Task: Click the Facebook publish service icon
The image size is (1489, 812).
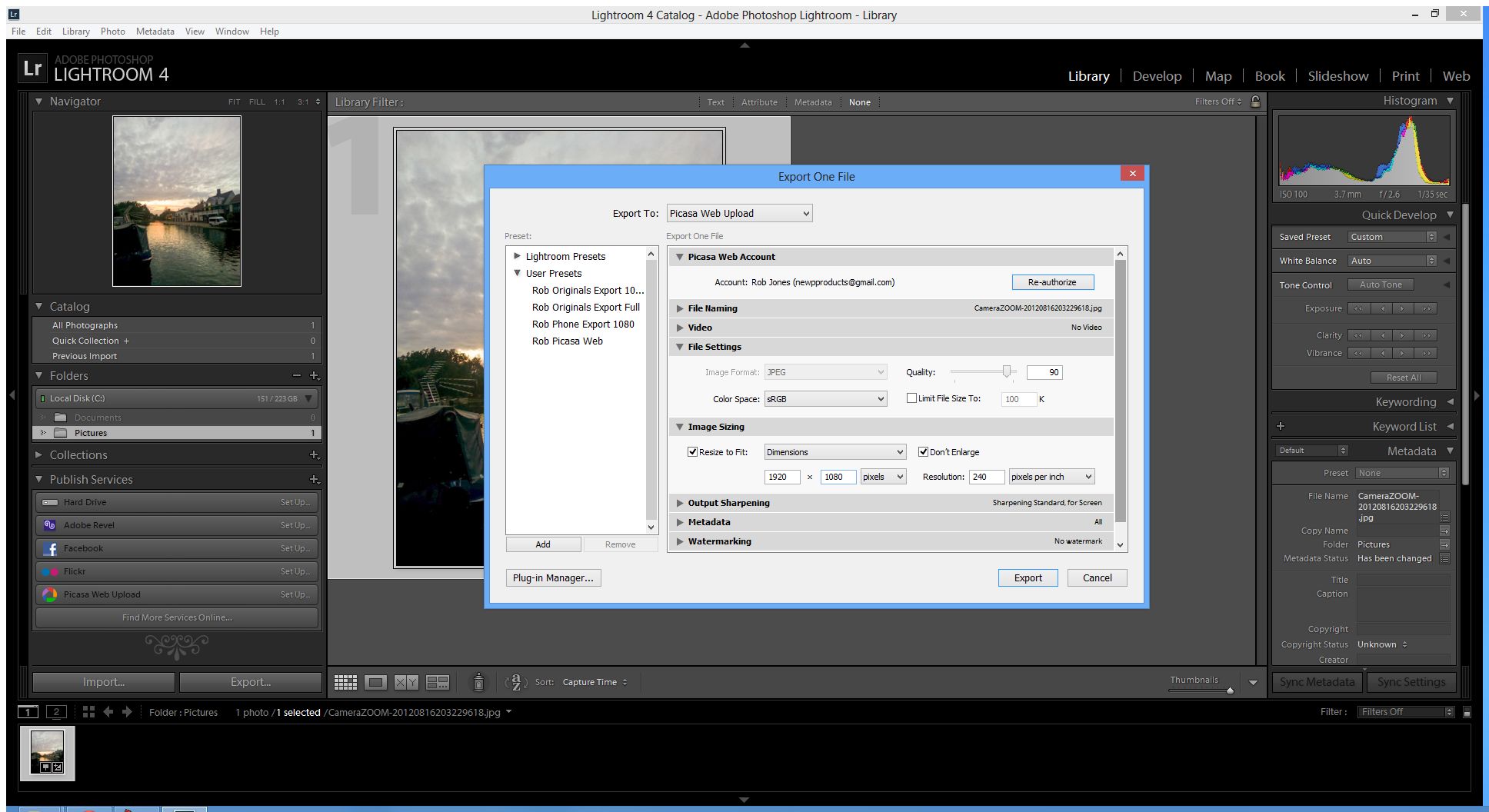Action: point(50,548)
